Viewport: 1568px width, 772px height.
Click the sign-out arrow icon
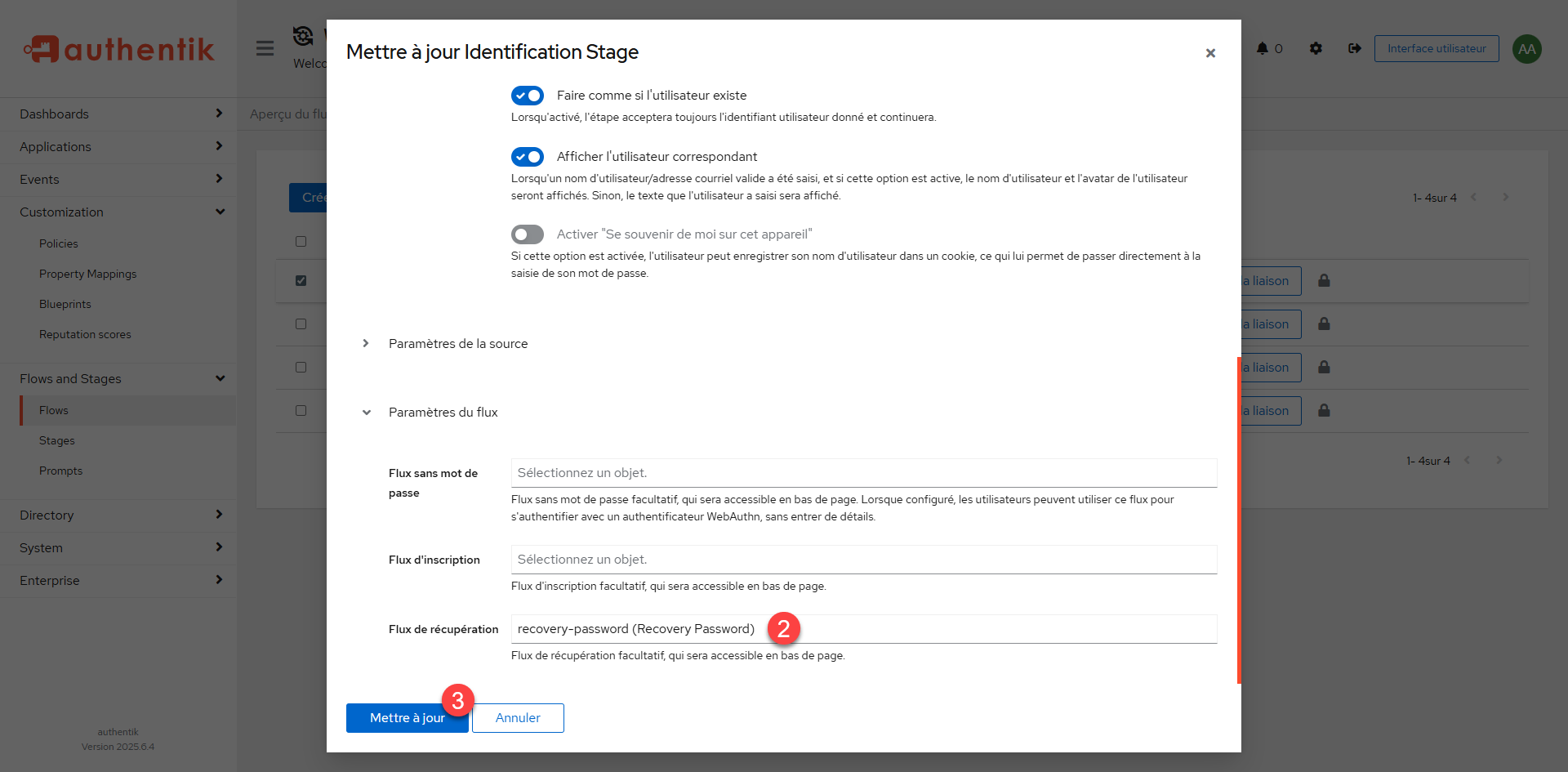click(1355, 48)
